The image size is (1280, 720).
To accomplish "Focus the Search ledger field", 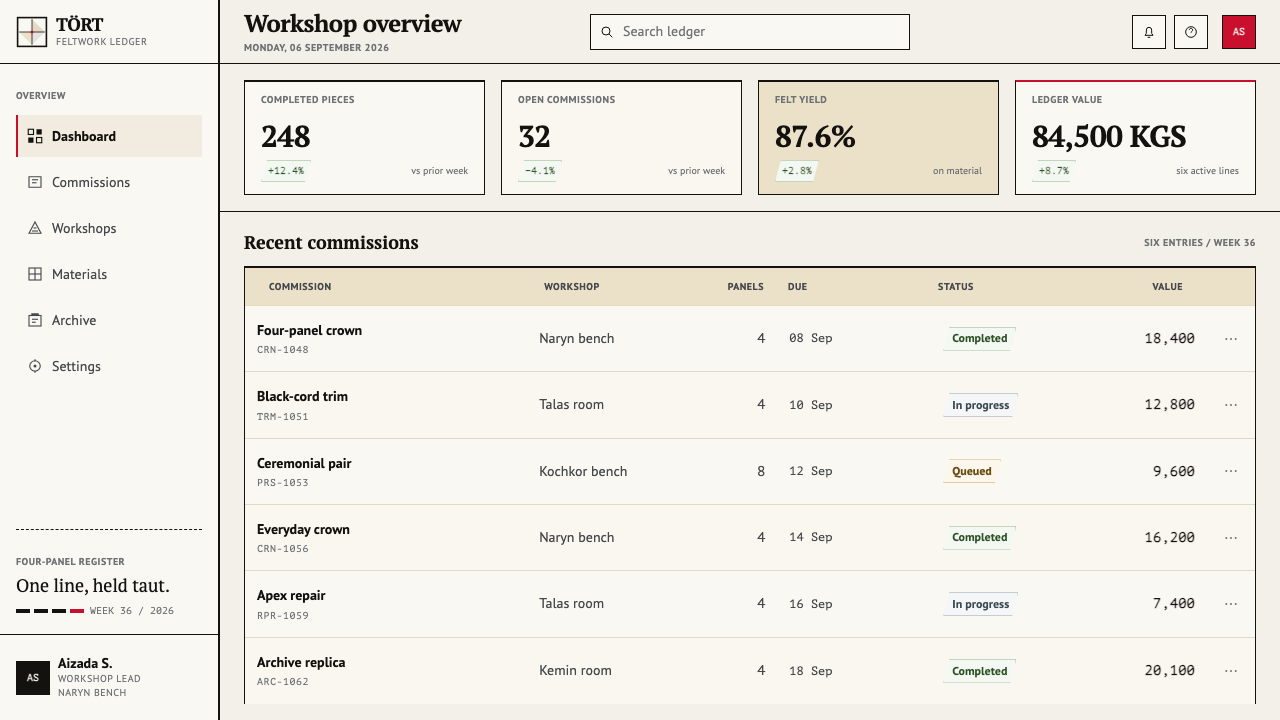I will tap(750, 32).
